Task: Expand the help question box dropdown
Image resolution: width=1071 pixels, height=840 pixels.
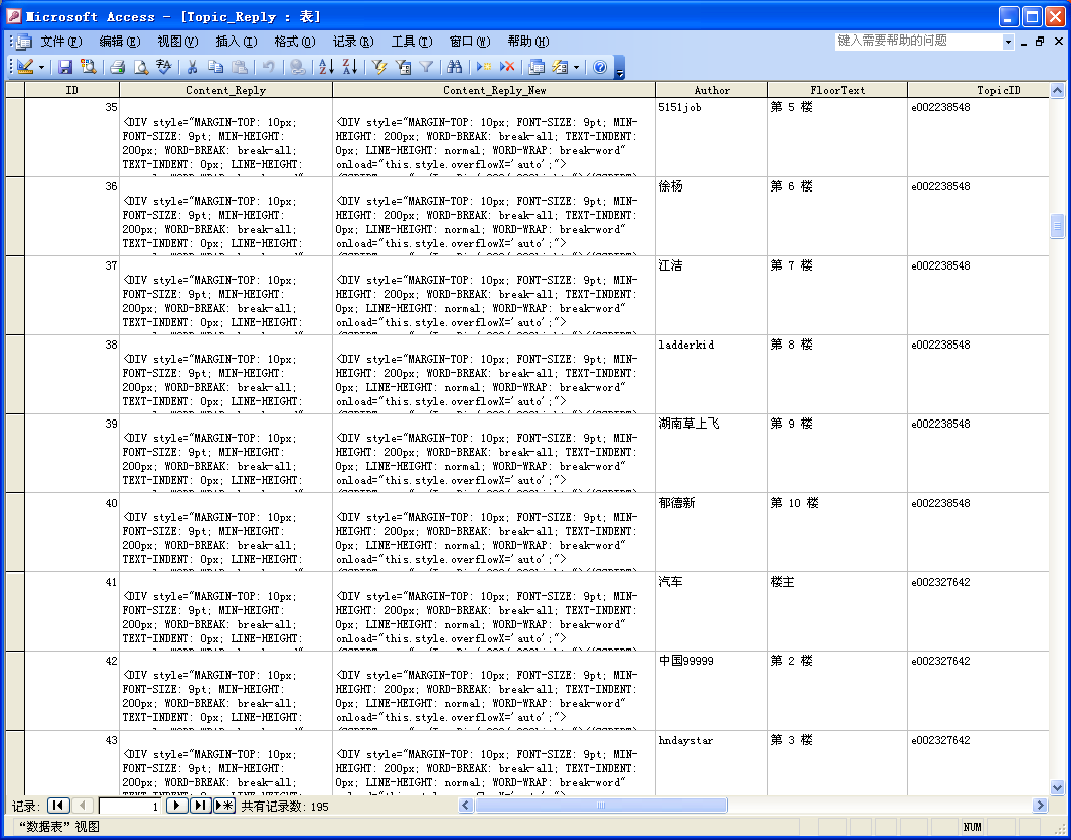Action: pyautogui.click(x=1008, y=42)
